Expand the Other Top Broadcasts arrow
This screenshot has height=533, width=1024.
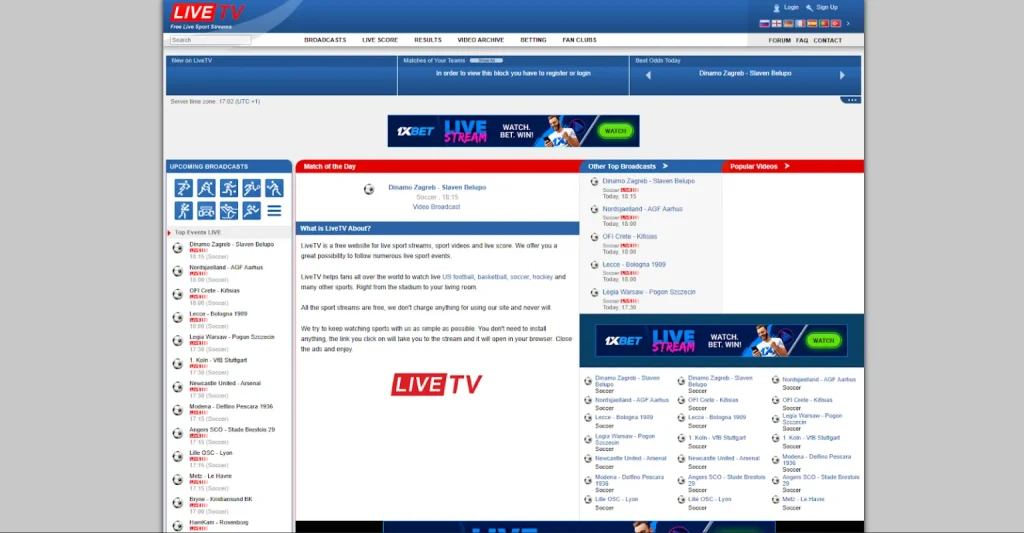click(x=665, y=166)
